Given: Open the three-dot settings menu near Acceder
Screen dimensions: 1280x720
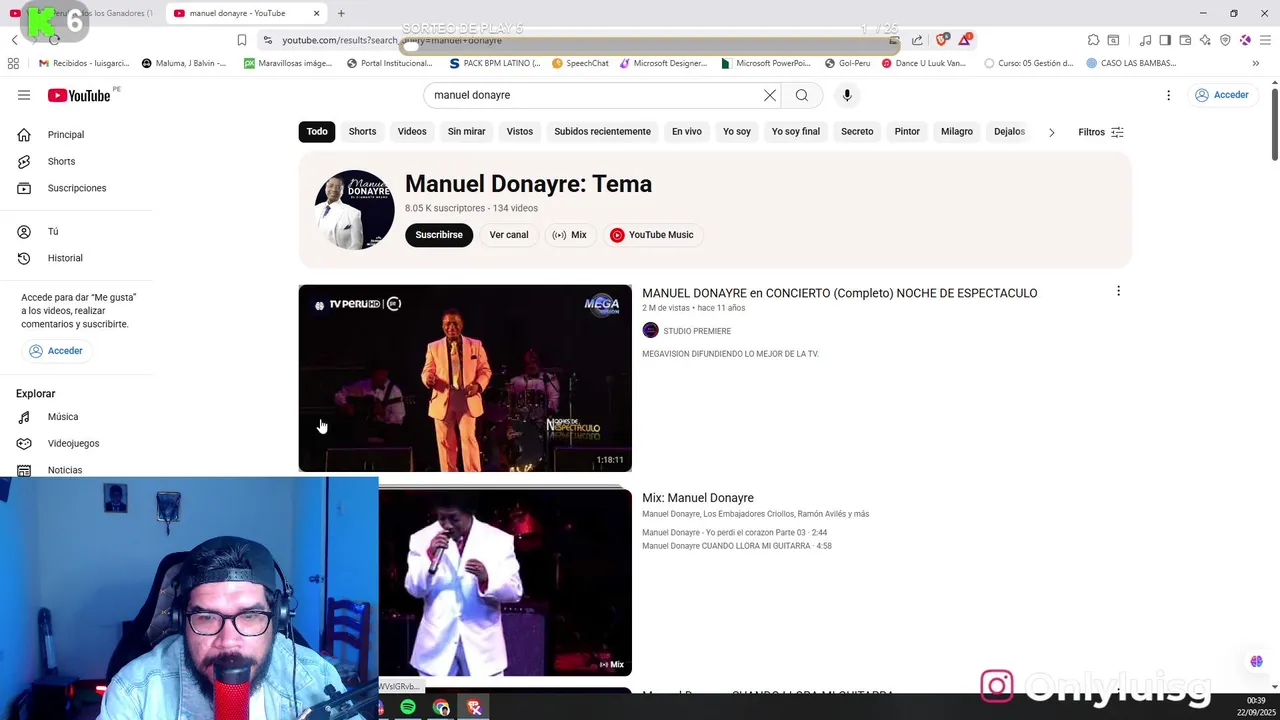Looking at the screenshot, I should coord(1168,95).
